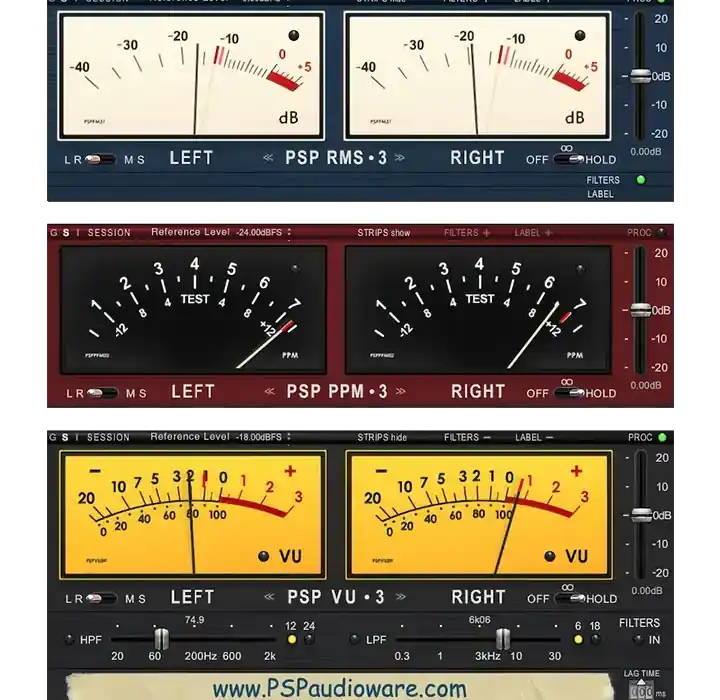Collapse LABEL − in VU header
720x700 pixels.
(534, 437)
